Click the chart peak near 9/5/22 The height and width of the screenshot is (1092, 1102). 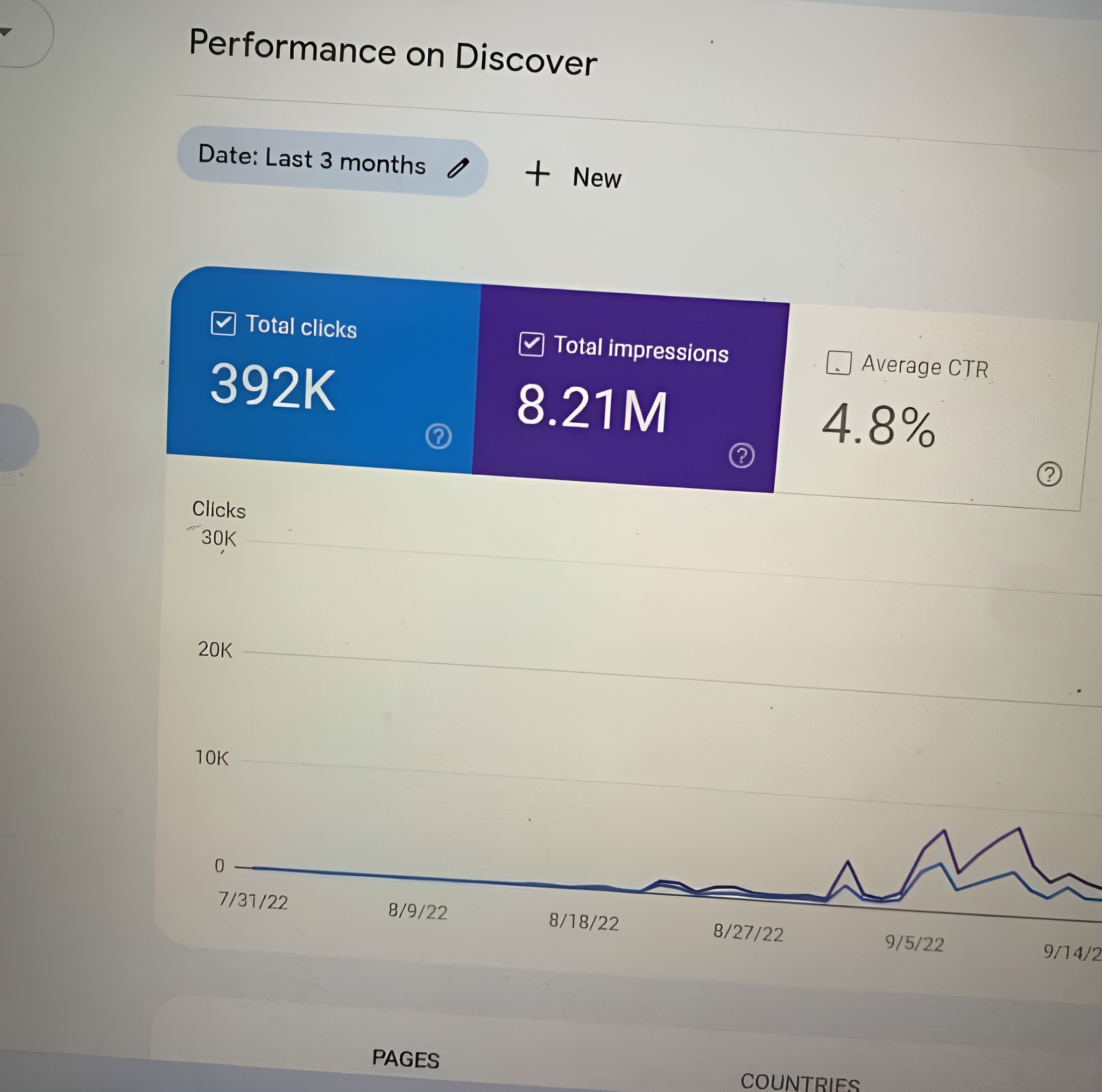coord(944,832)
